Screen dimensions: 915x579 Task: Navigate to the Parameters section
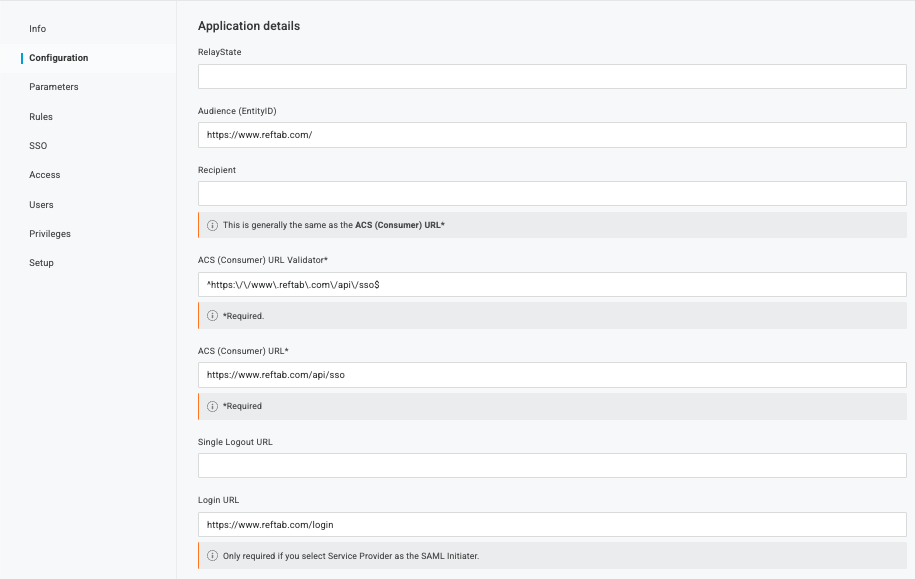point(53,87)
